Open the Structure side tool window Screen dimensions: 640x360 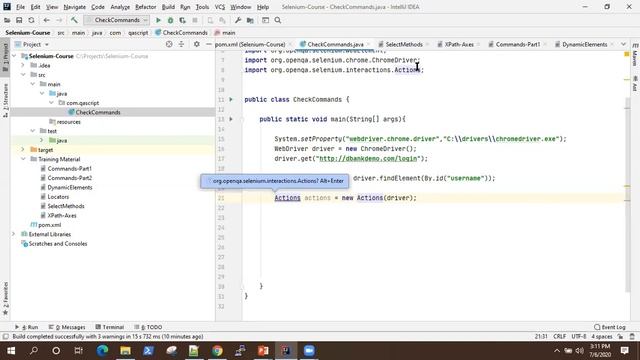point(5,100)
